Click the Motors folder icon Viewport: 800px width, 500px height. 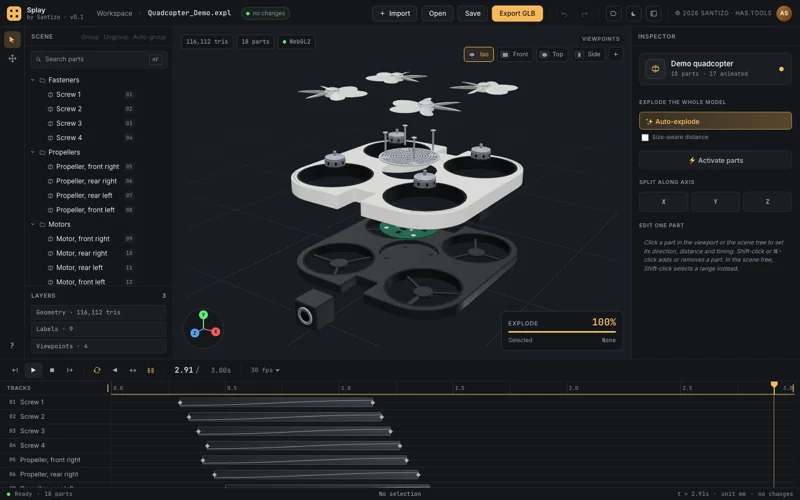pyautogui.click(x=42, y=224)
